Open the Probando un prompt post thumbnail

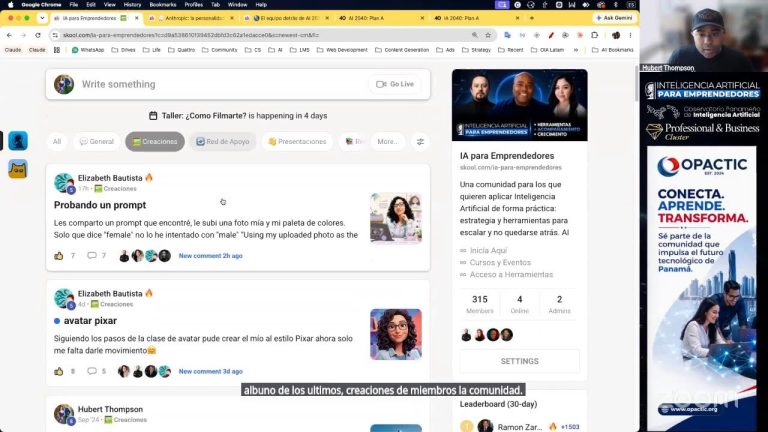coord(396,218)
